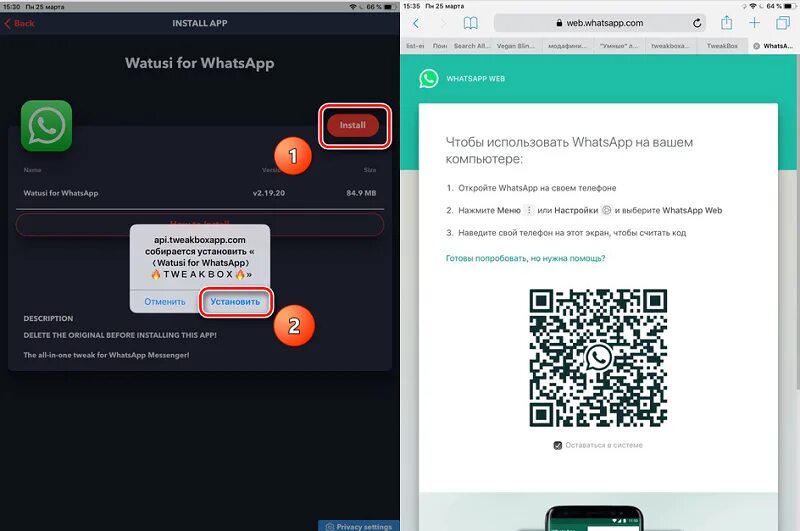The image size is (800, 531).
Task: Switch to the Search All... tab
Action: coord(472,46)
